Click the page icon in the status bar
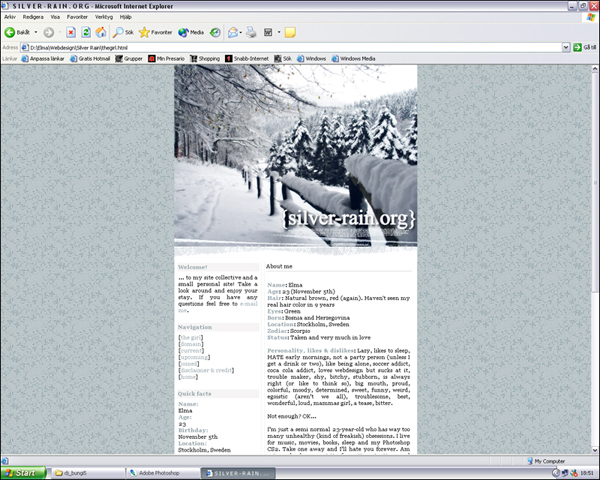Screen dimensions: 600x480 click(5, 461)
